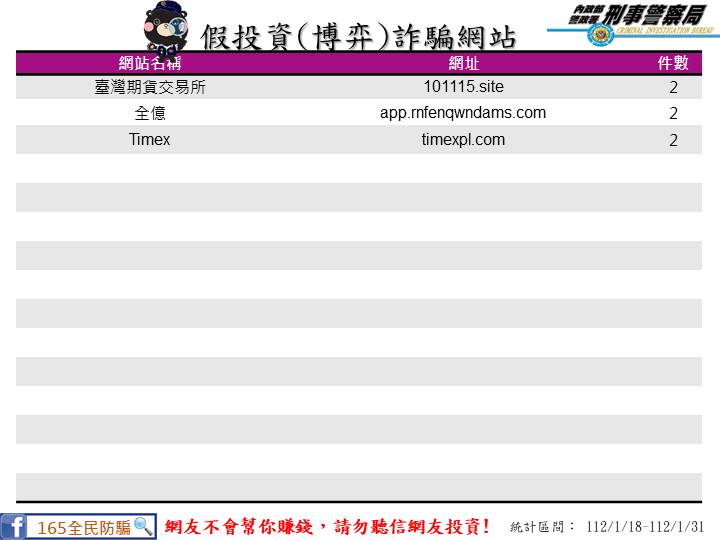Click the URL app.rnfenqwndams.com
The width and height of the screenshot is (720, 540).
(x=463, y=113)
